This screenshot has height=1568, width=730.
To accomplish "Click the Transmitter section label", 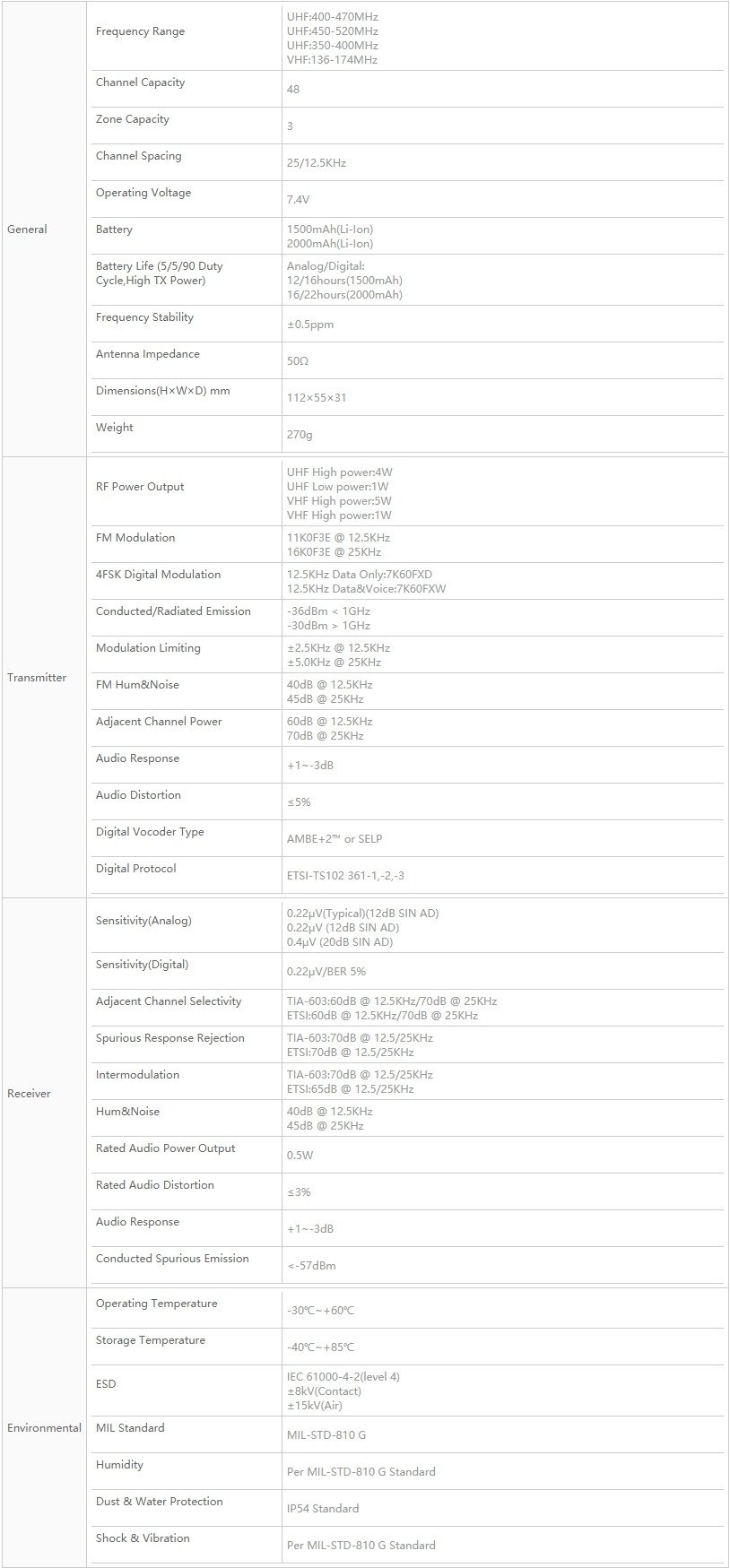I will 37,678.
